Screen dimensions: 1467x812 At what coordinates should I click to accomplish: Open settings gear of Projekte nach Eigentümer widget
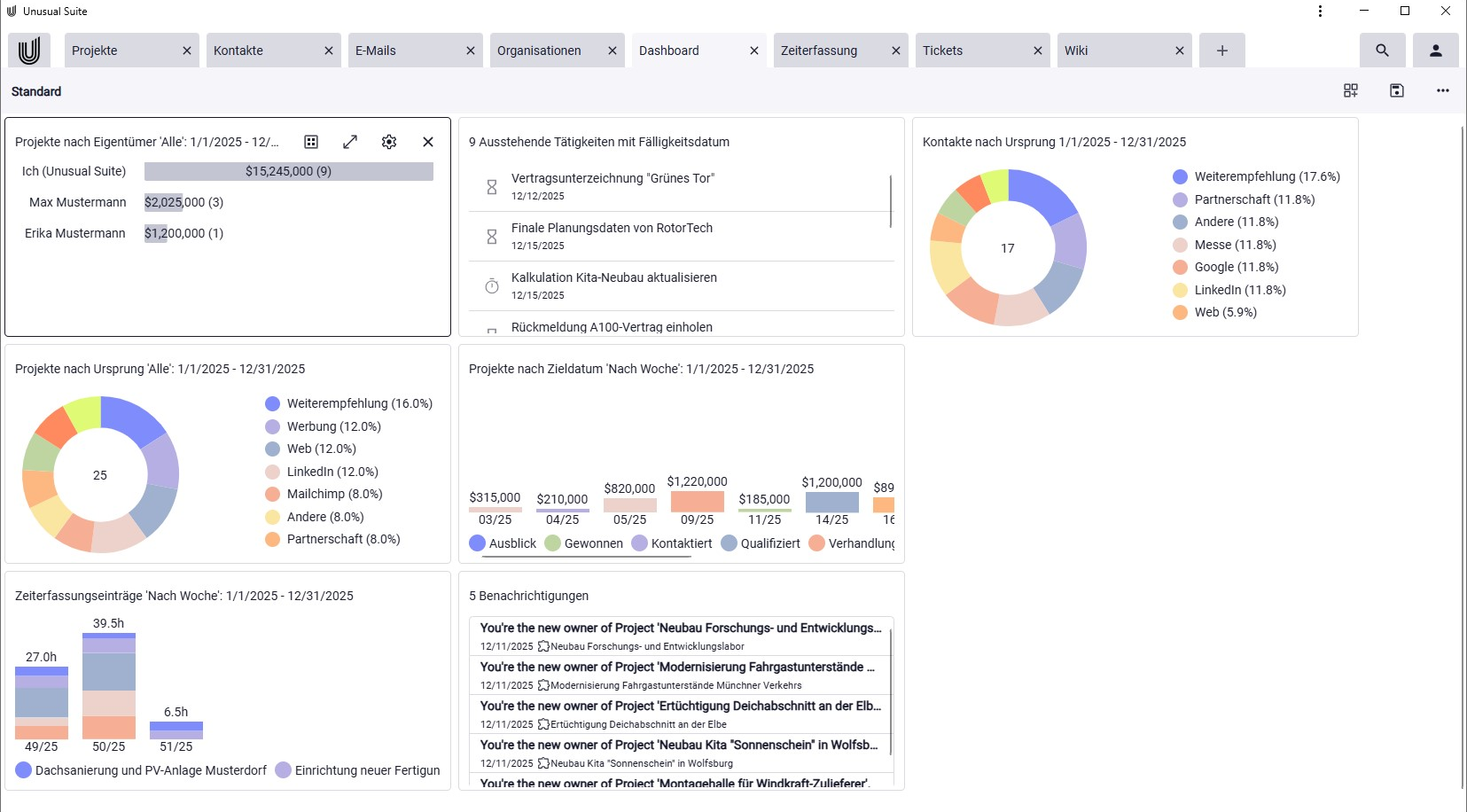(388, 142)
